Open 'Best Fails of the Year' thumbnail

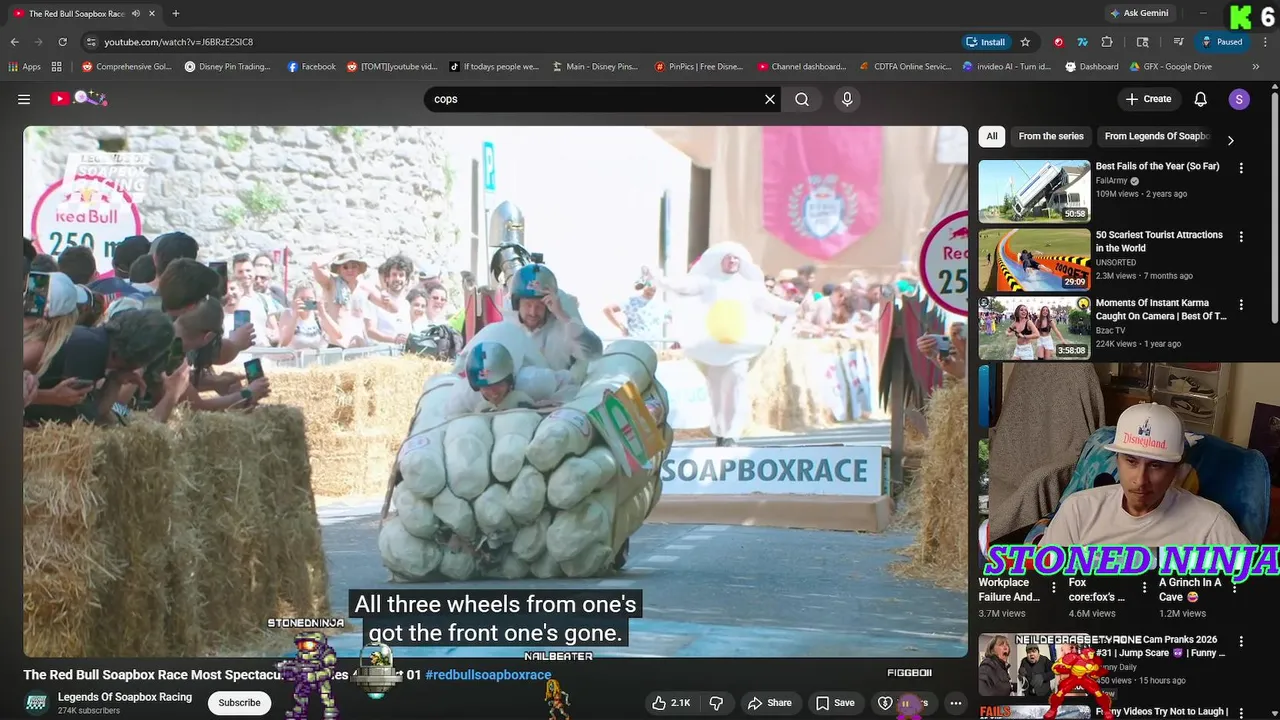point(1034,191)
